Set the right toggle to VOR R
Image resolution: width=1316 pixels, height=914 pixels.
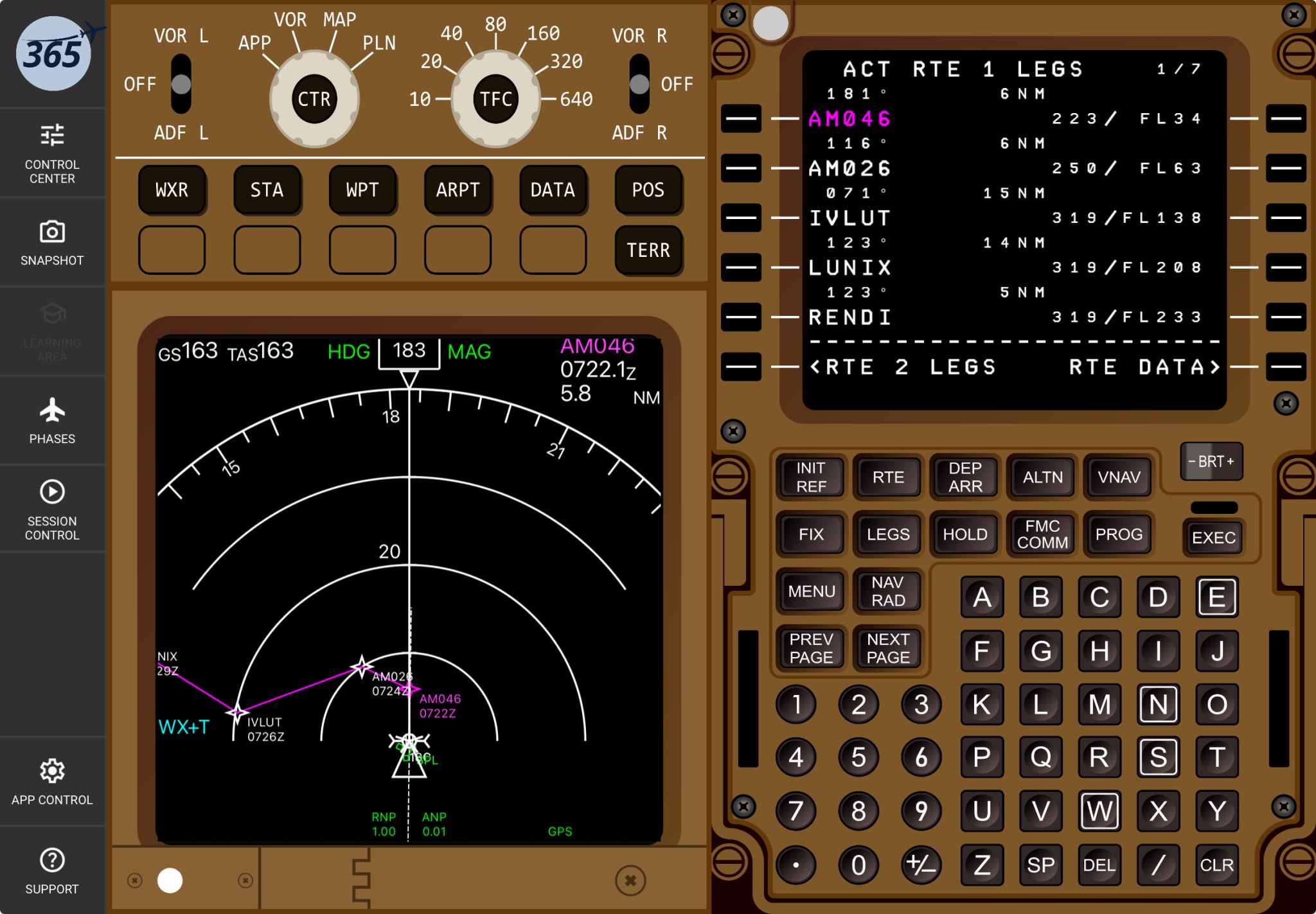tap(638, 61)
